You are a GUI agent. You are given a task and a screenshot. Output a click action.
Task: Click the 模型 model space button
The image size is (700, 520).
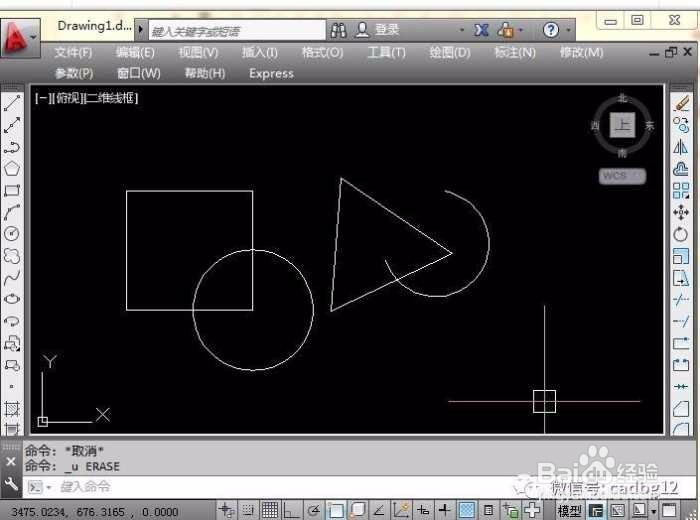click(570, 510)
